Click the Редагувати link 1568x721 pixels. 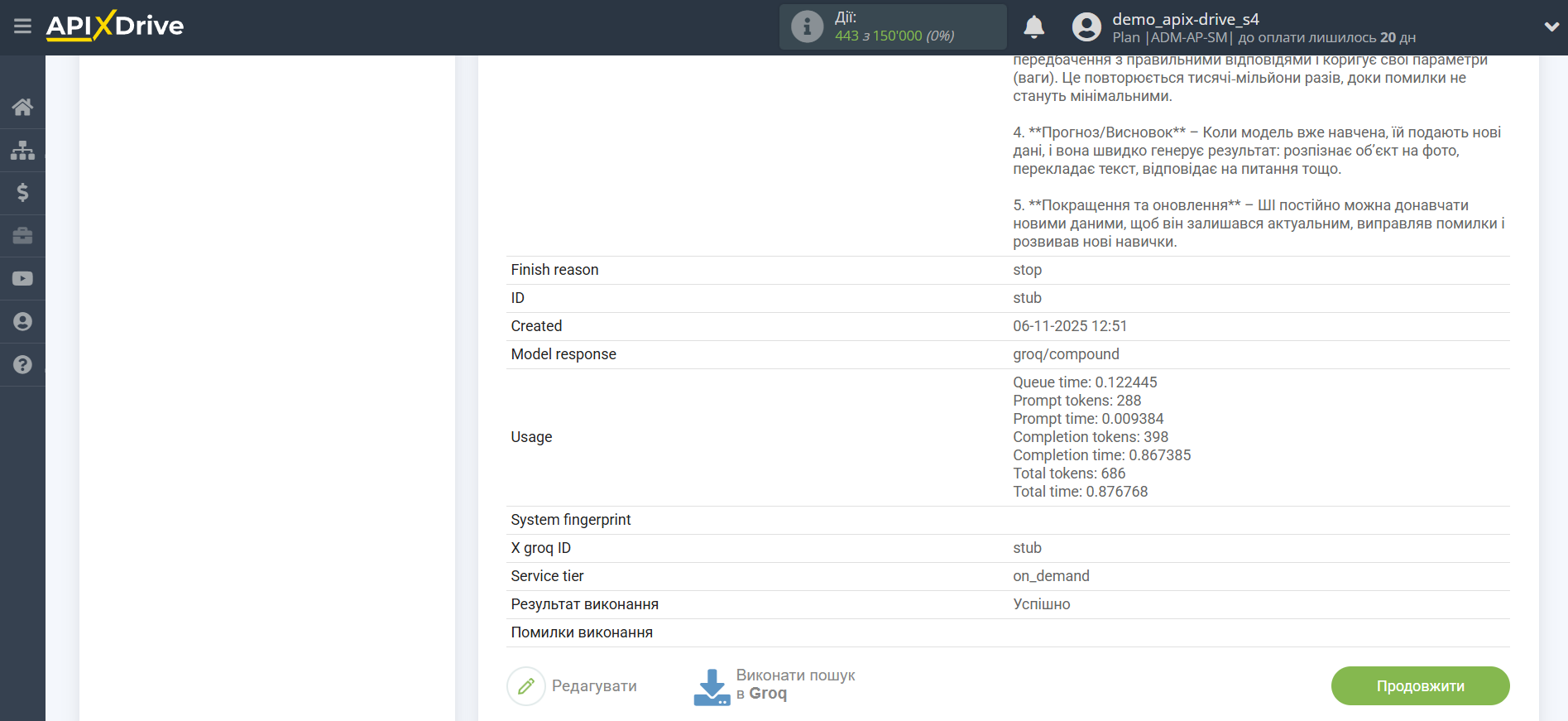click(x=594, y=686)
